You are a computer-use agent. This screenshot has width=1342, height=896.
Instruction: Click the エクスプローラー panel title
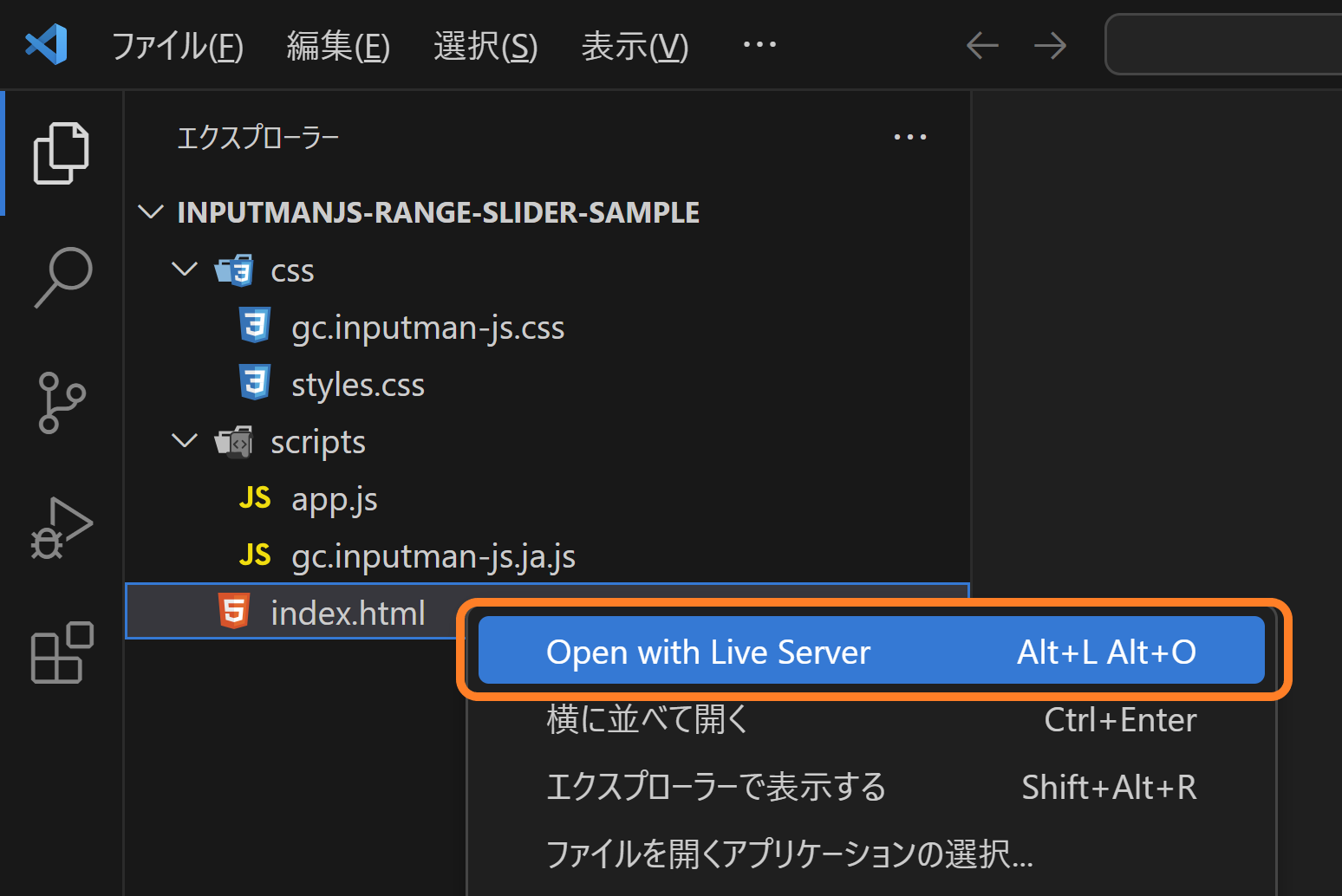coord(257,137)
